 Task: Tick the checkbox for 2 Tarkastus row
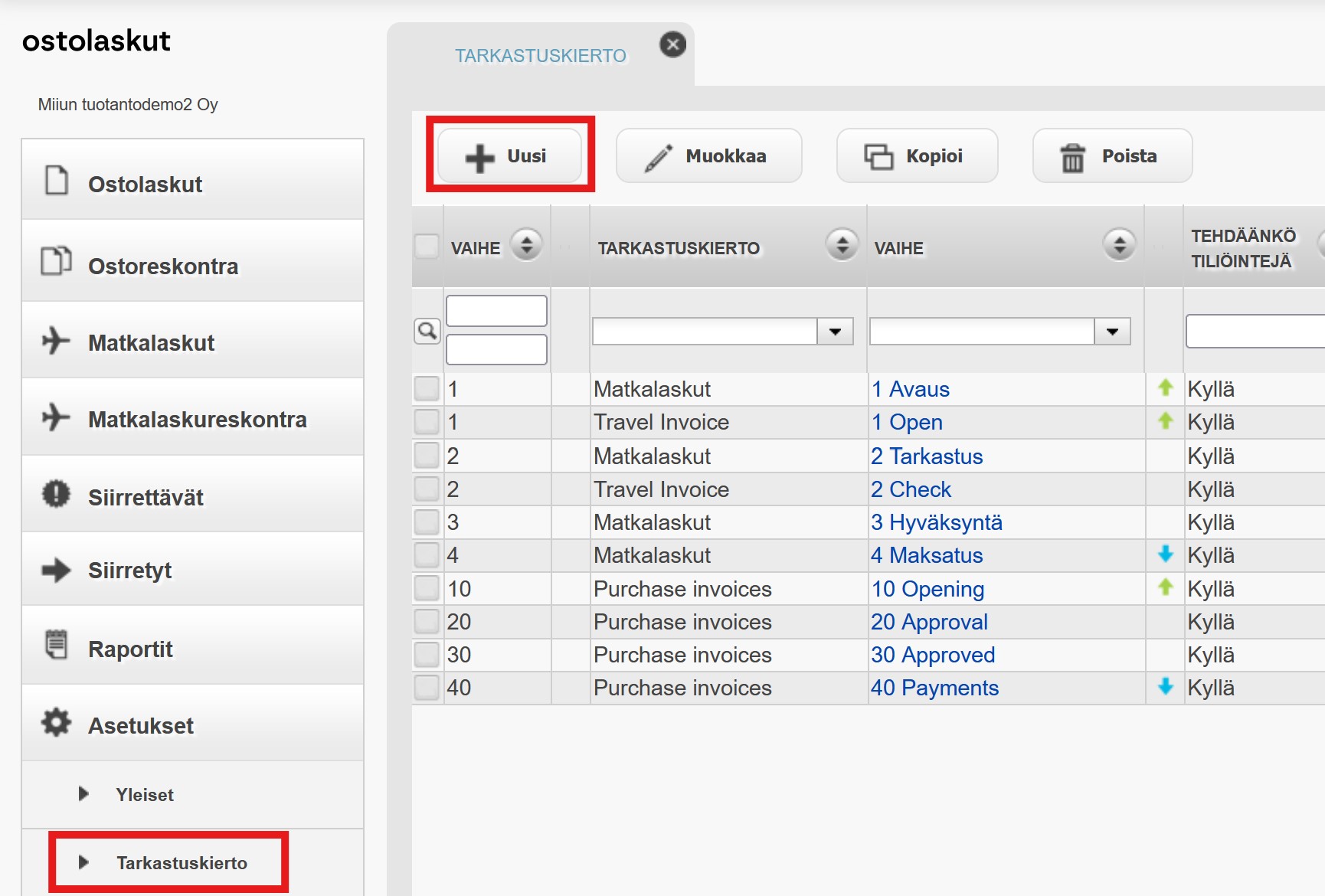[427, 455]
